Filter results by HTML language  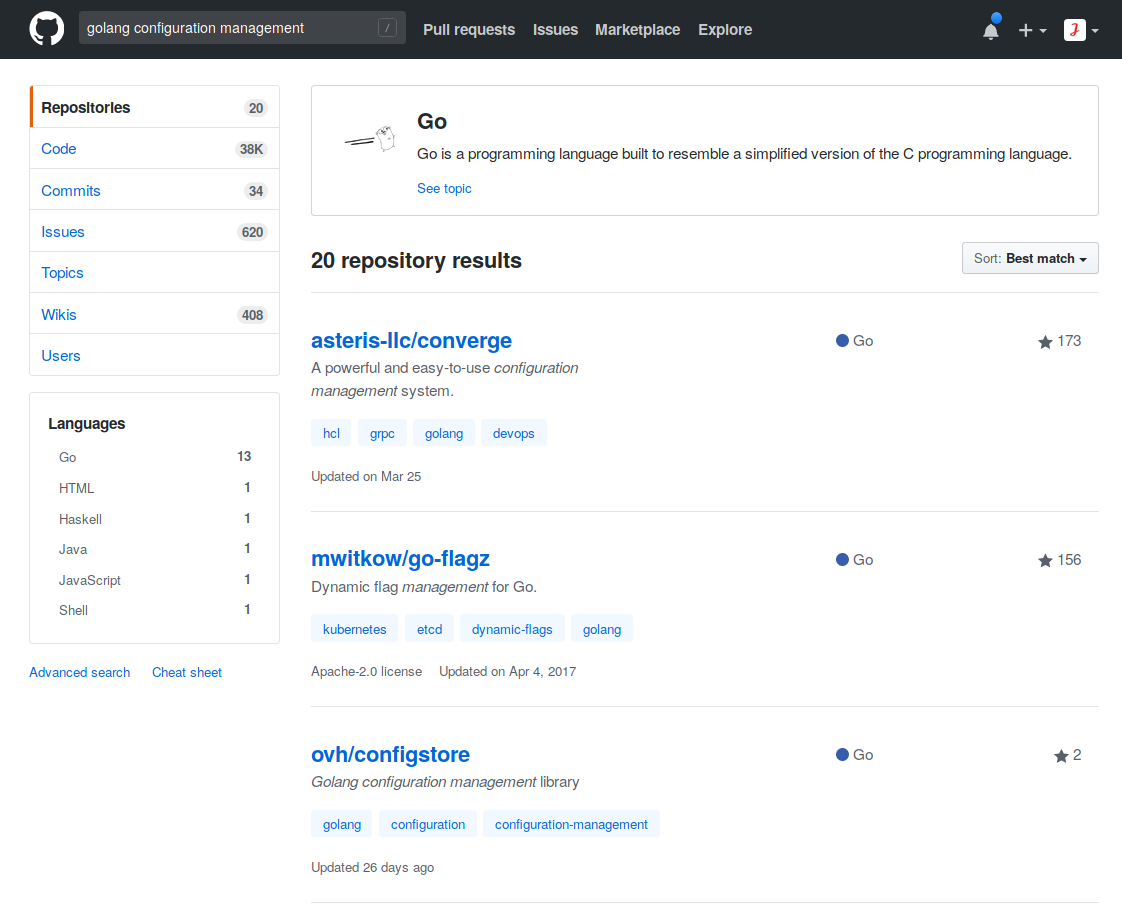155,488
